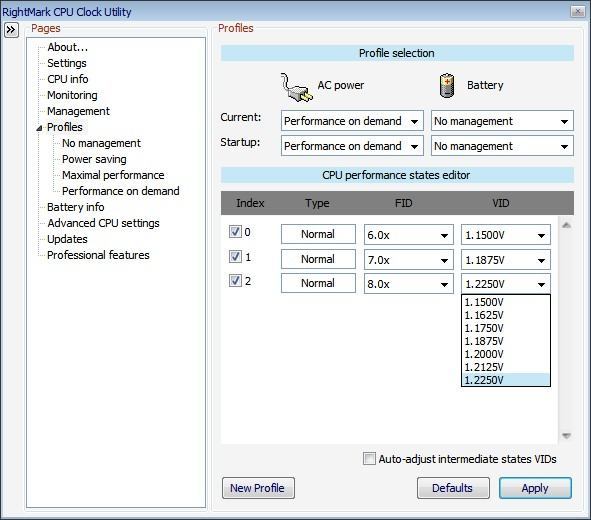Choose highlighted 1.2250V in the VID list
The image size is (591, 520).
pyautogui.click(x=505, y=380)
